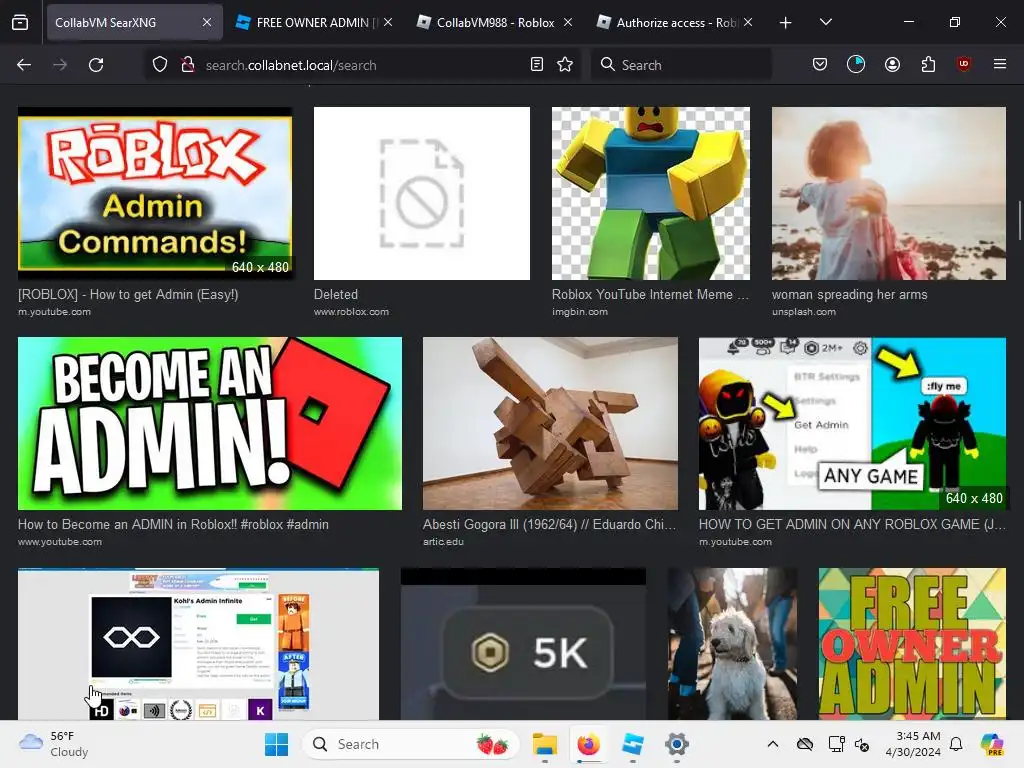Screen dimensions: 1024x768
Task: Click '[ROBLOX] - How to get Admin (Easy!)' title
Action: 128,295
